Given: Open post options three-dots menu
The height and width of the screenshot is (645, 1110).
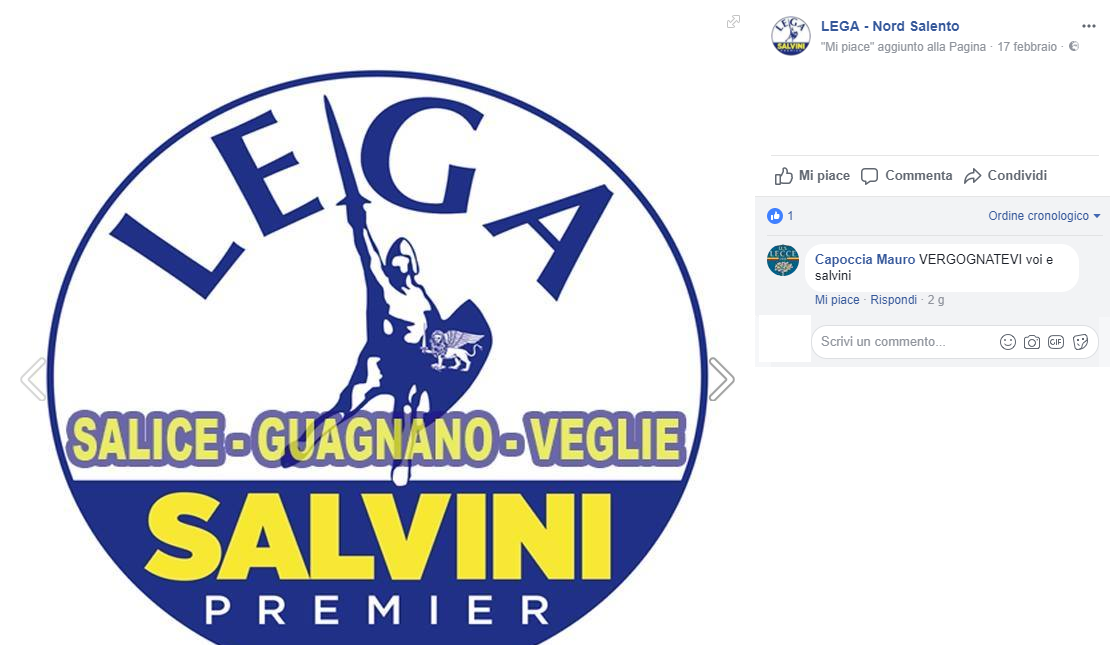Looking at the screenshot, I should 1089,26.
